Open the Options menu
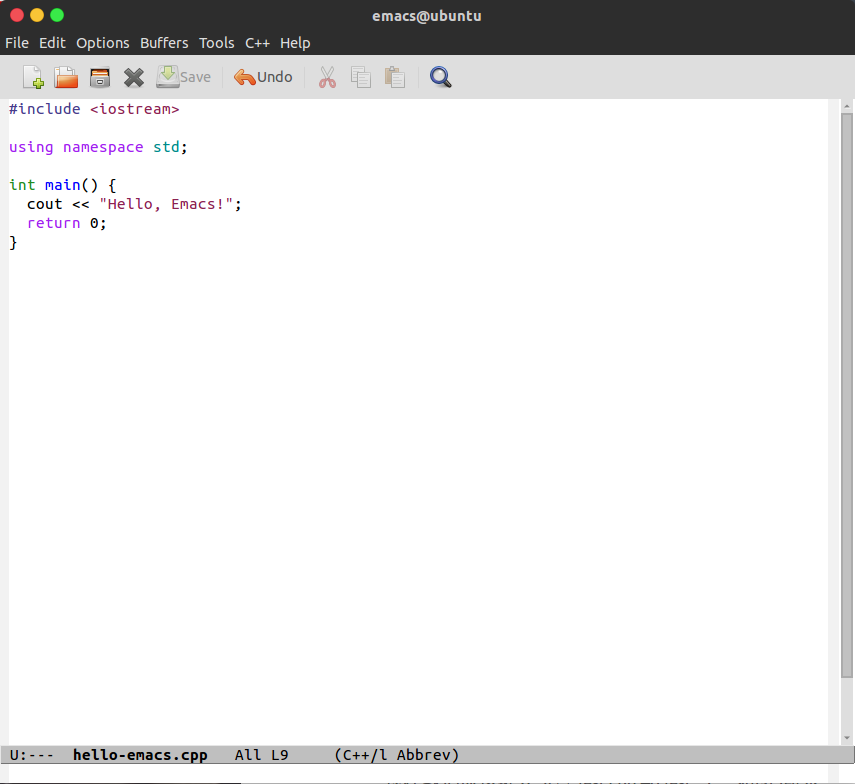Screen dimensions: 855x784 [103, 43]
